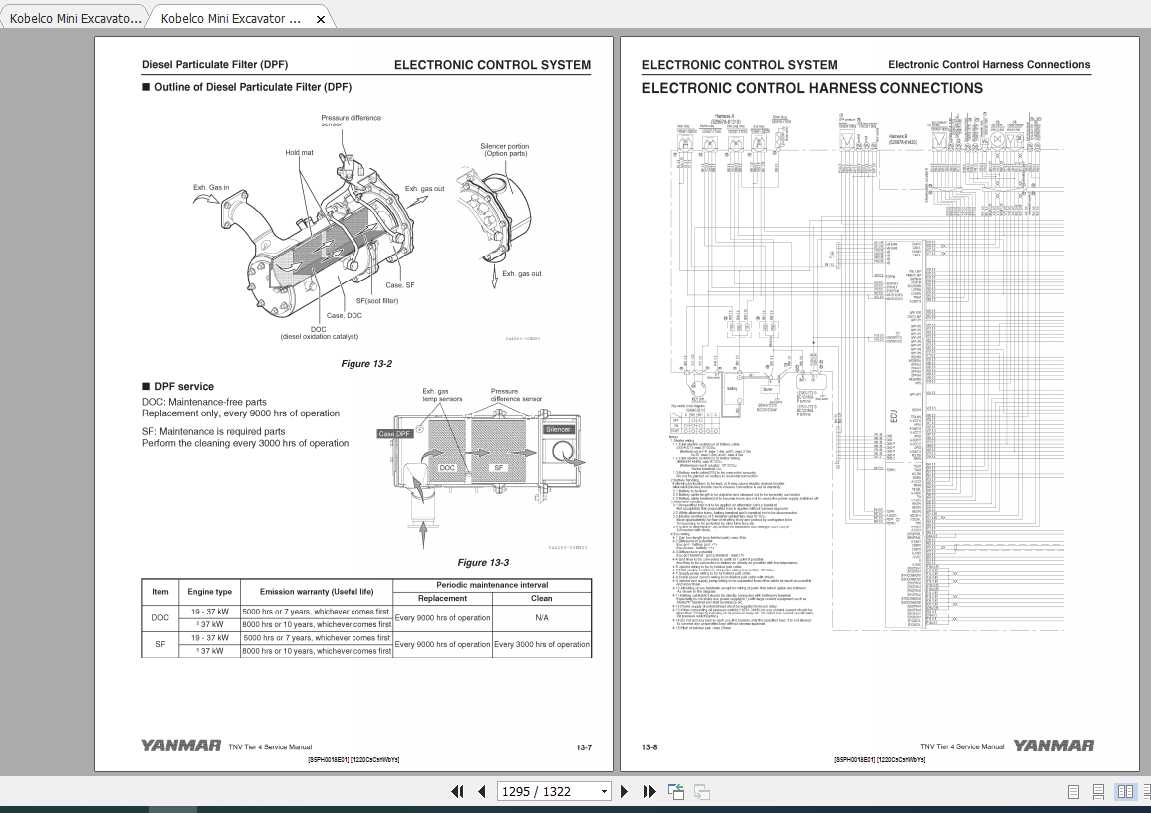The image size is (1151, 813).
Task: Go to the next page
Action: (x=625, y=791)
